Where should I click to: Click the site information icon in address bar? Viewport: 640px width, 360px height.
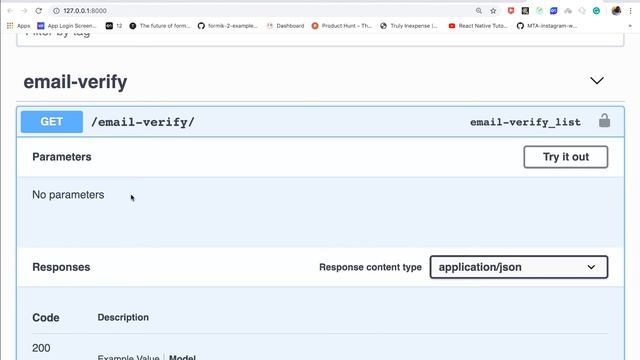click(56, 11)
